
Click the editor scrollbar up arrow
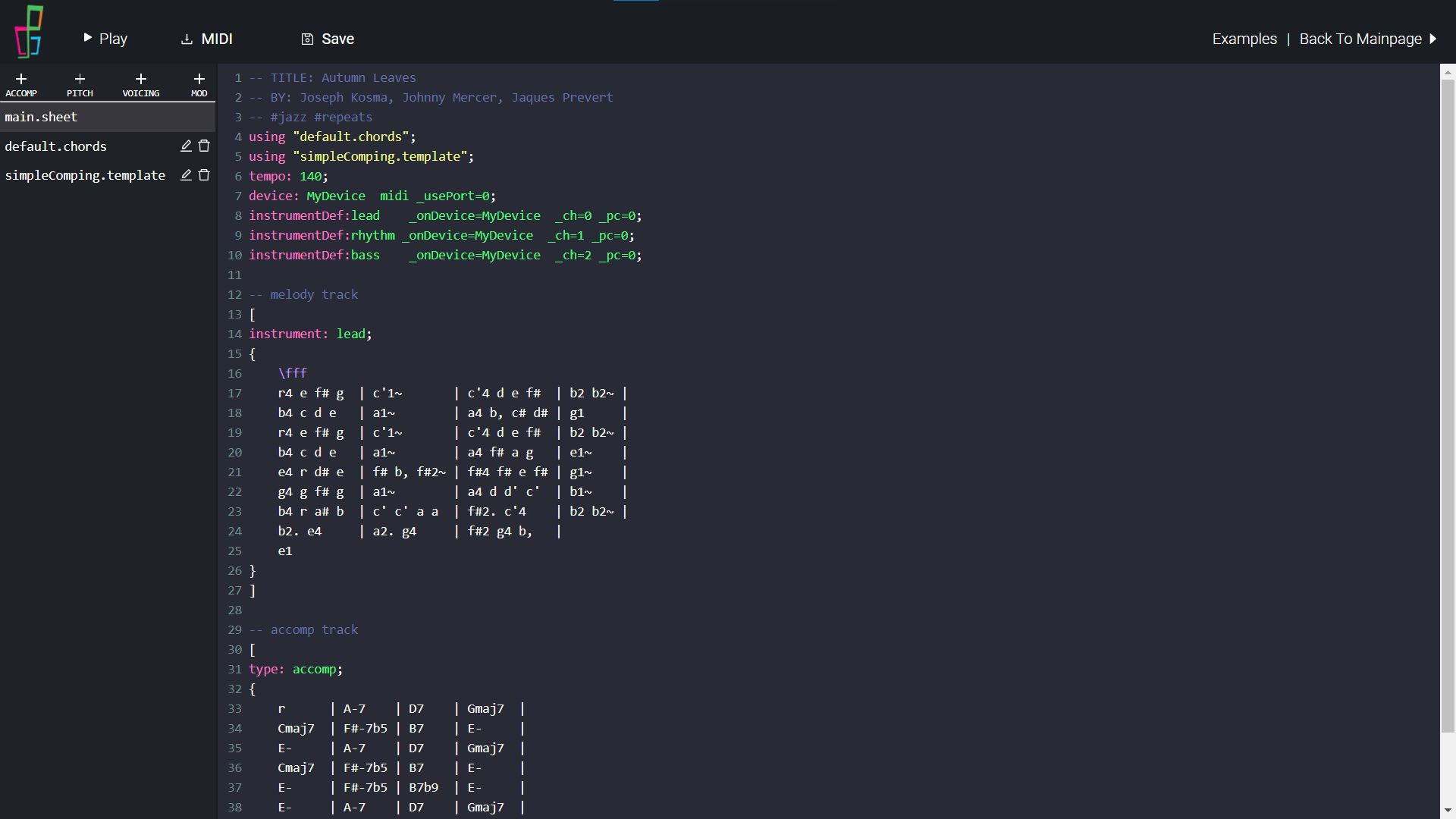coord(1448,73)
